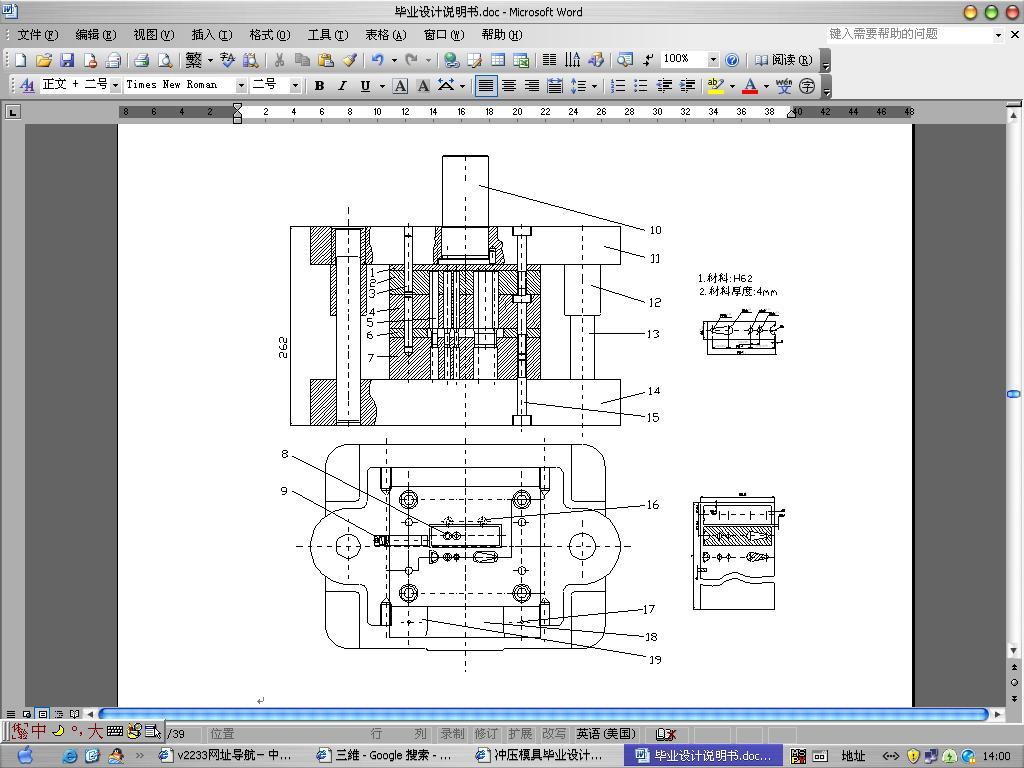Switch to 冲压模具毕业设计 taskbar window
The image size is (1024, 768).
pos(541,756)
